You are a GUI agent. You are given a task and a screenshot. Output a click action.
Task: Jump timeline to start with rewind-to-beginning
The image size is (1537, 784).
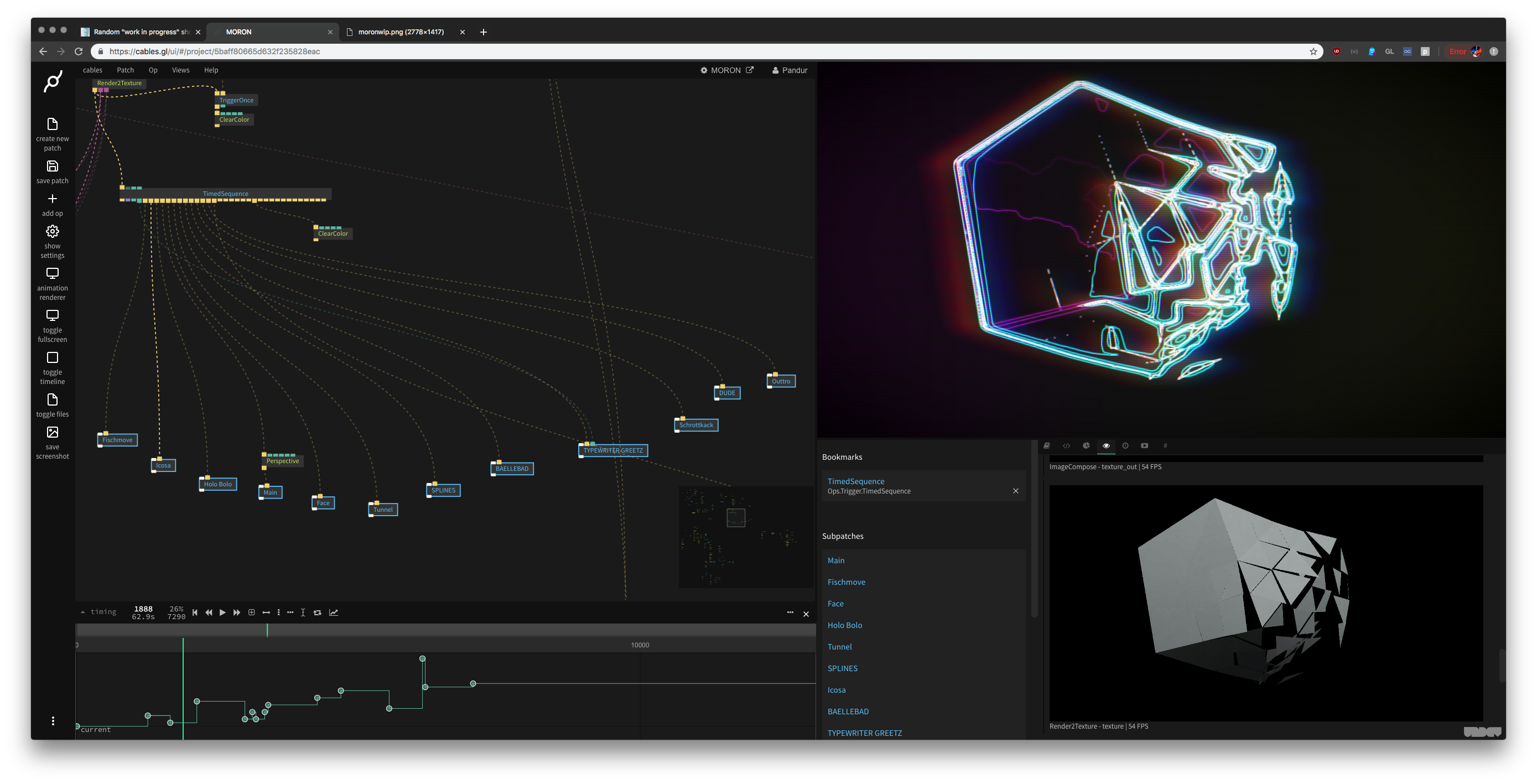click(195, 612)
